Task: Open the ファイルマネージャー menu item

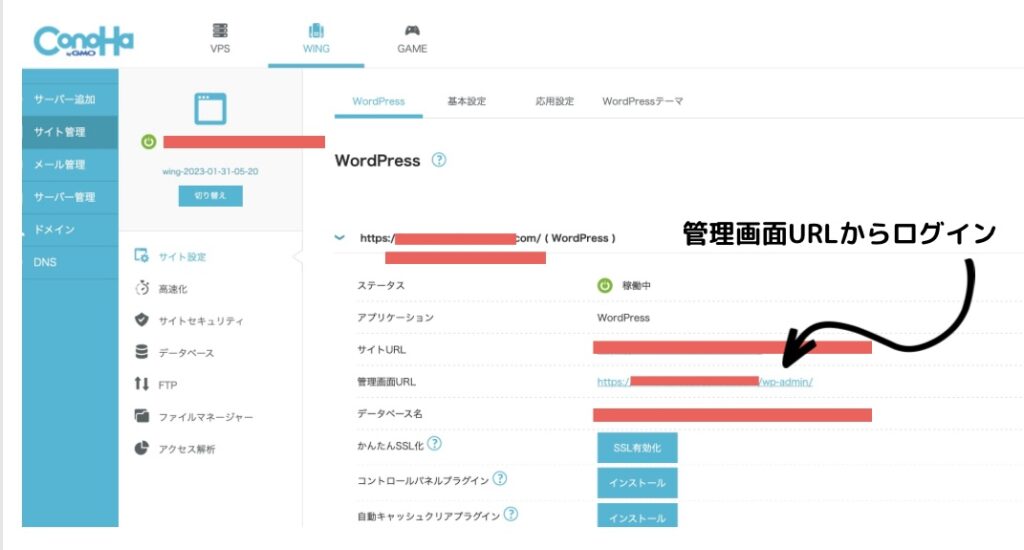Action: [x=206, y=417]
